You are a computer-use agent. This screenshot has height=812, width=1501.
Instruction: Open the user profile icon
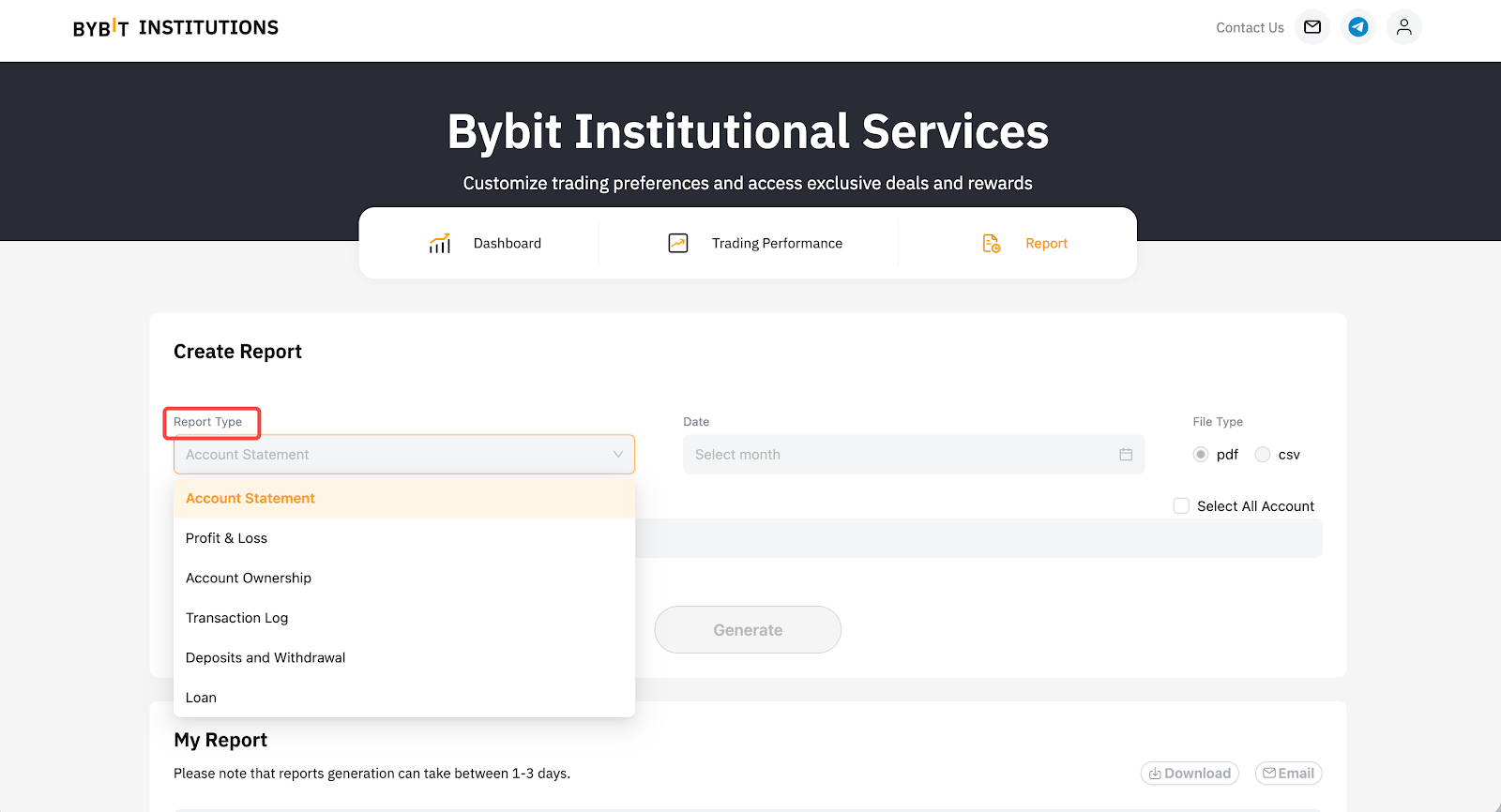[x=1403, y=27]
